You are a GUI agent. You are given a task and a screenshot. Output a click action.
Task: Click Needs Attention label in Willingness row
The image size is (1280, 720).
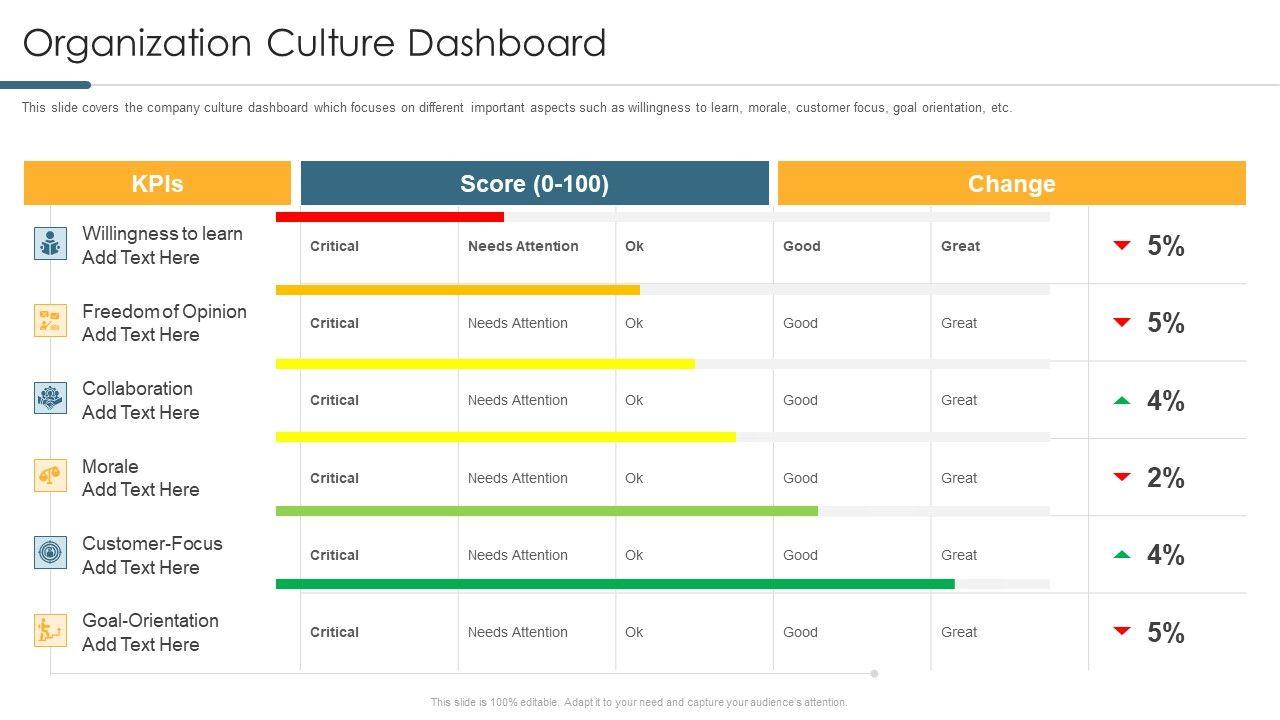523,246
